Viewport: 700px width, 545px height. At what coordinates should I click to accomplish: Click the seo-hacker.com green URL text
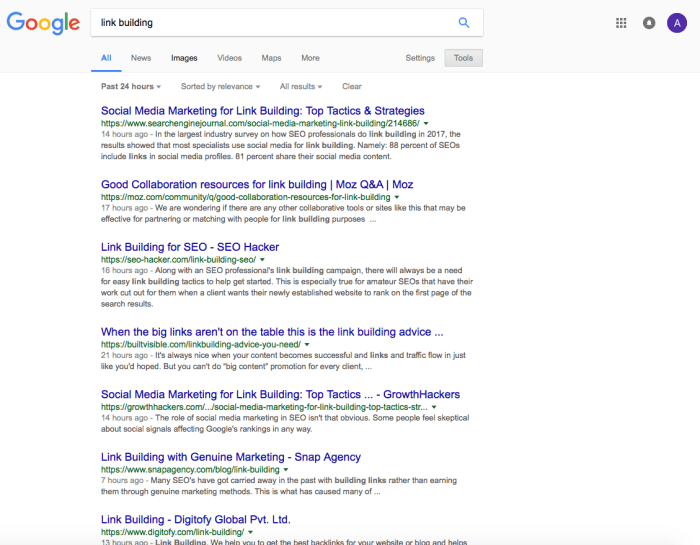pyautogui.click(x=179, y=259)
